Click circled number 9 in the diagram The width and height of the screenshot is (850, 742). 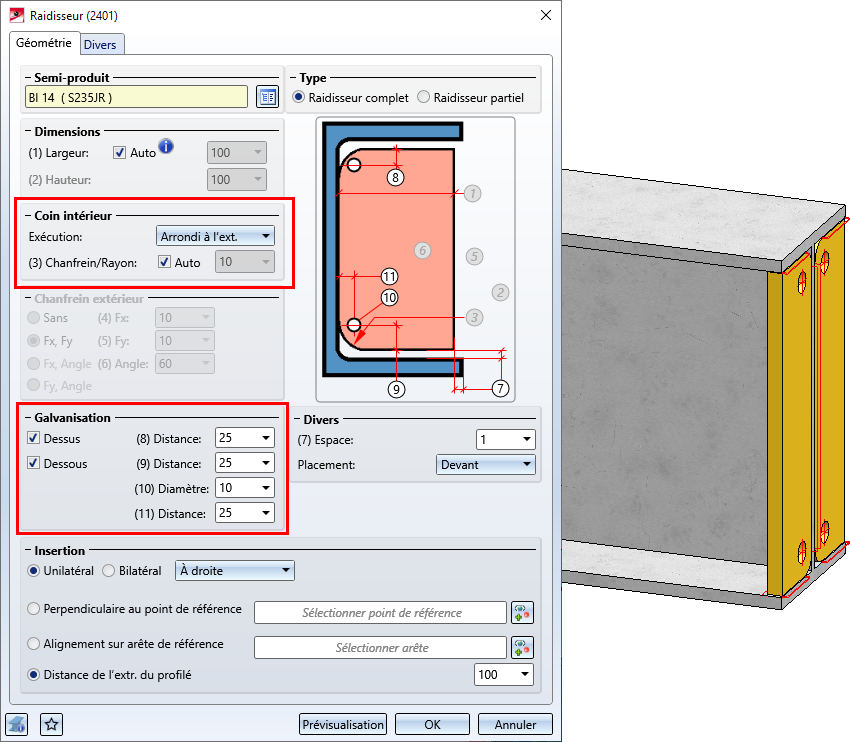pyautogui.click(x=397, y=387)
